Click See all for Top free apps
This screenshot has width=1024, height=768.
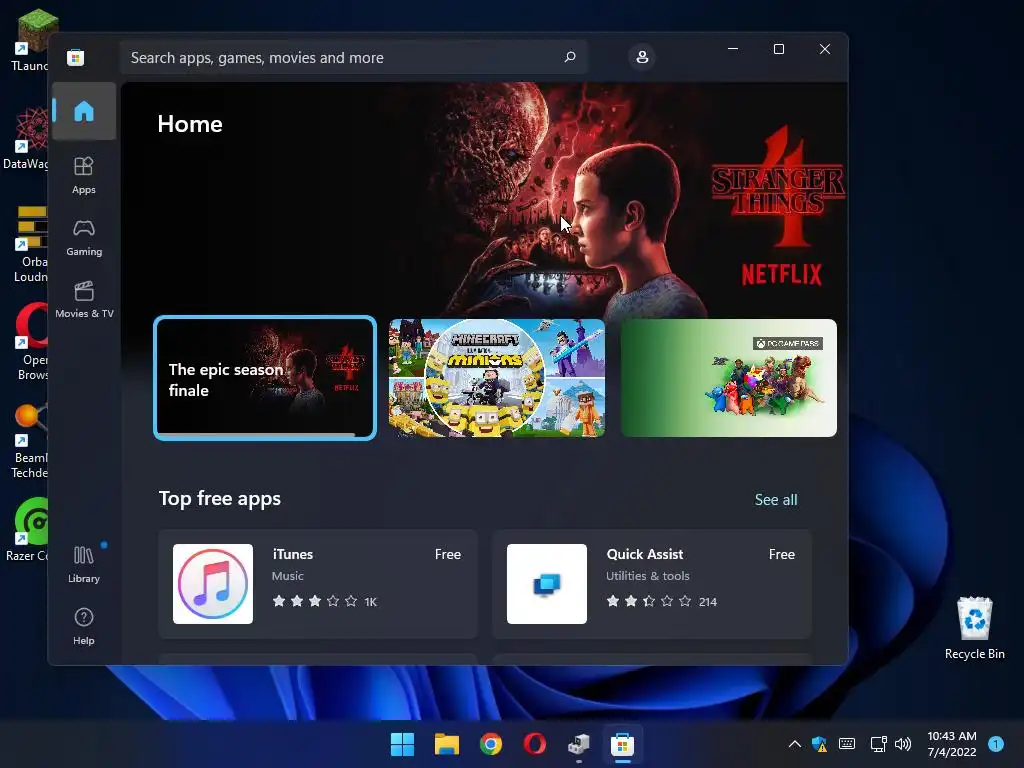point(776,500)
